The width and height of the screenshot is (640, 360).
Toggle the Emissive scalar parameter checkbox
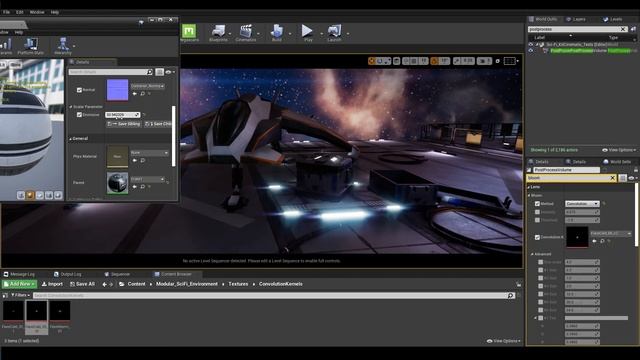coord(79,115)
